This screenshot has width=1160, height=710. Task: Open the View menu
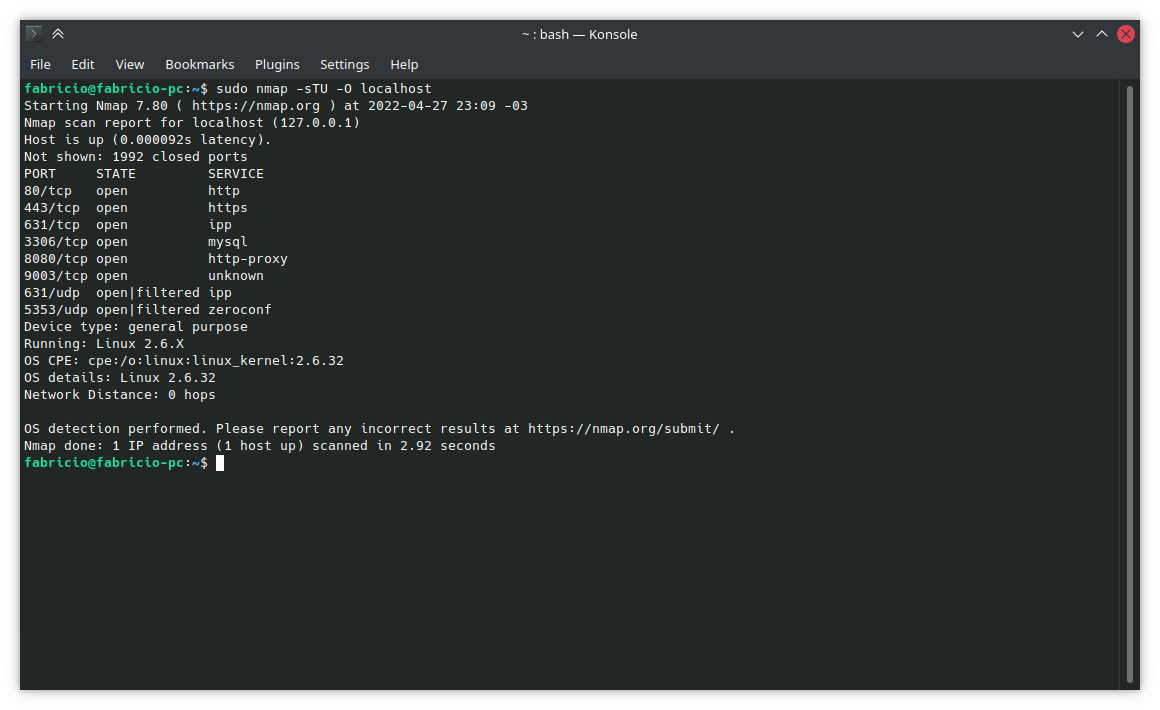129,64
